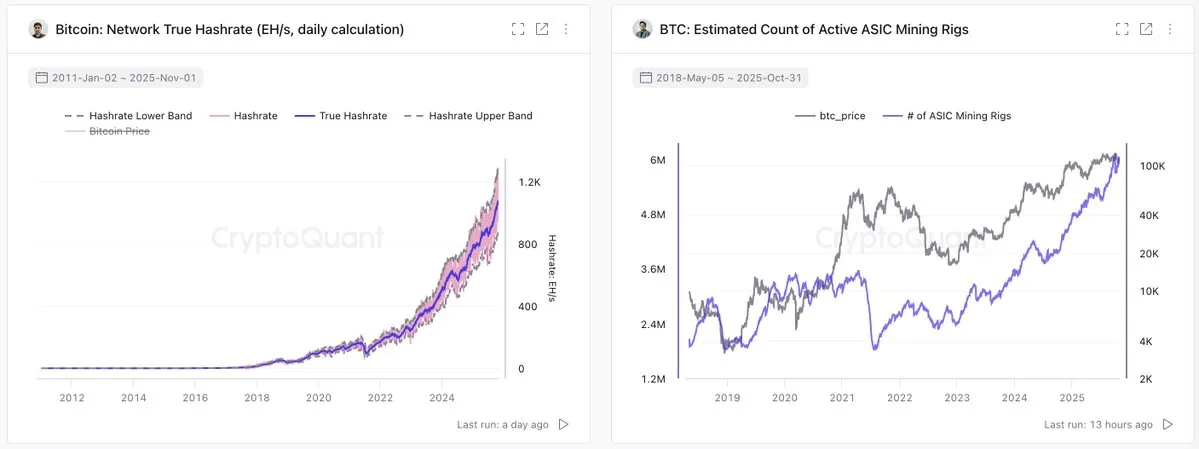
Task: Click BTC: Estimated Count of Active ASIC title
Action: tap(814, 30)
